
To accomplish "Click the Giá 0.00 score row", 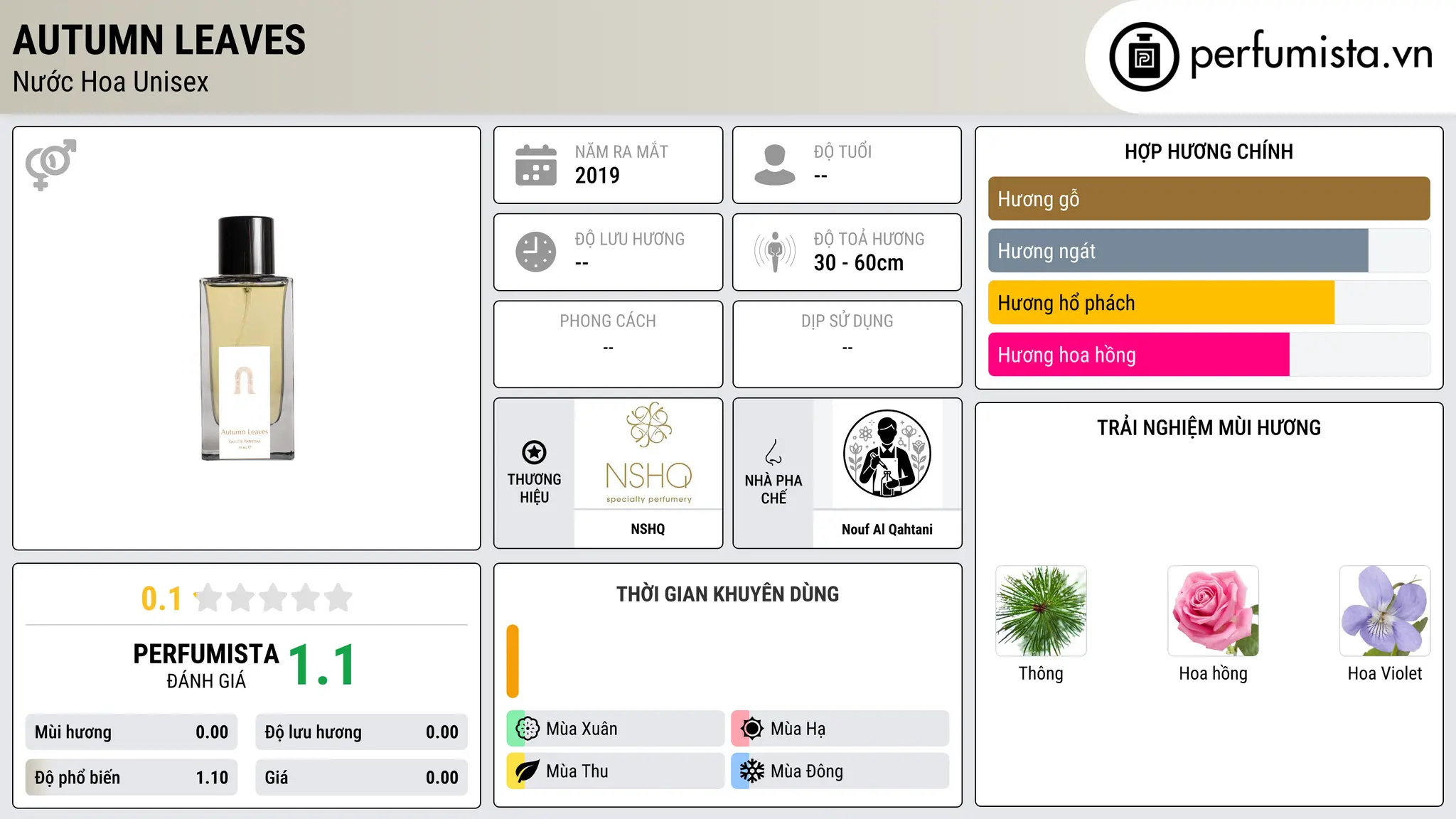I will tap(361, 778).
